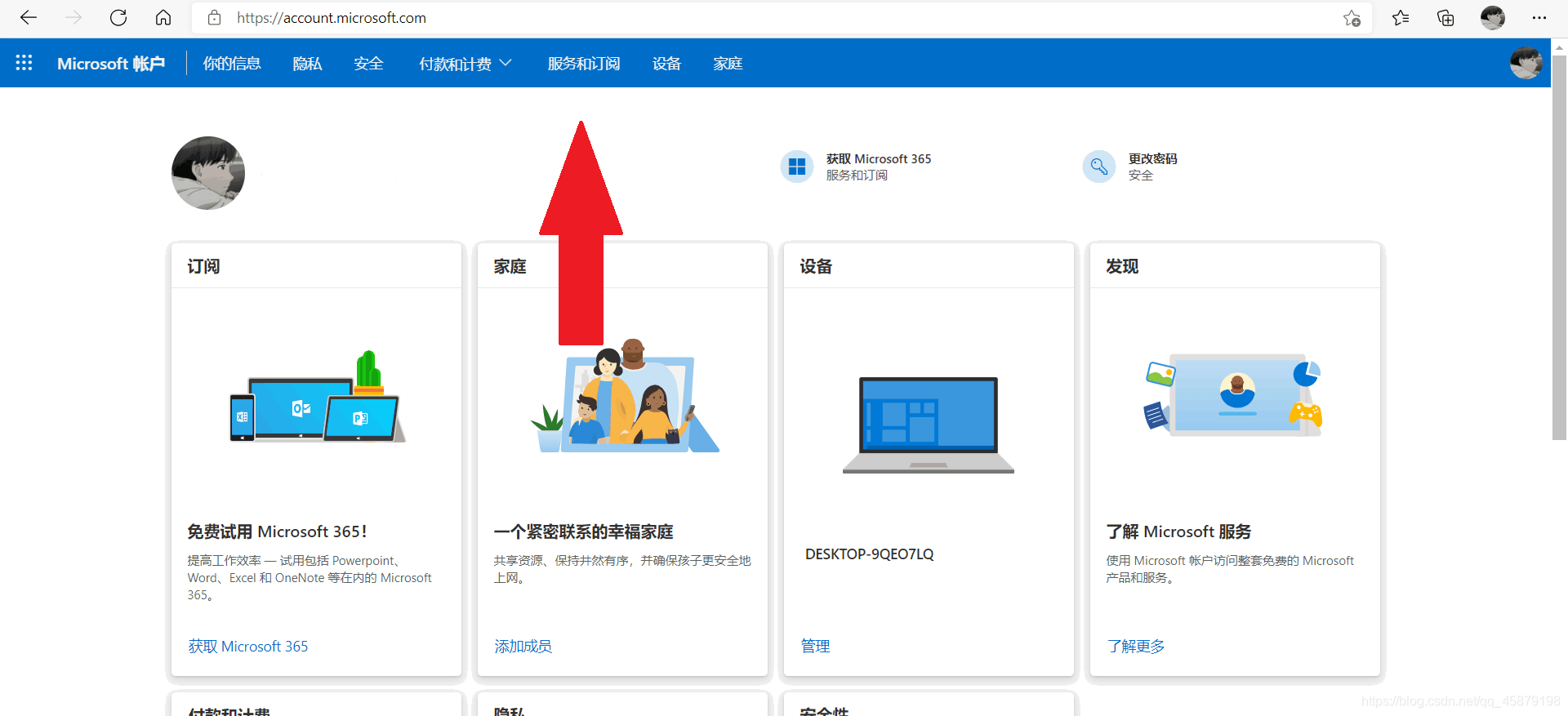Click the Microsoft 帐户 logo text

pos(111,64)
